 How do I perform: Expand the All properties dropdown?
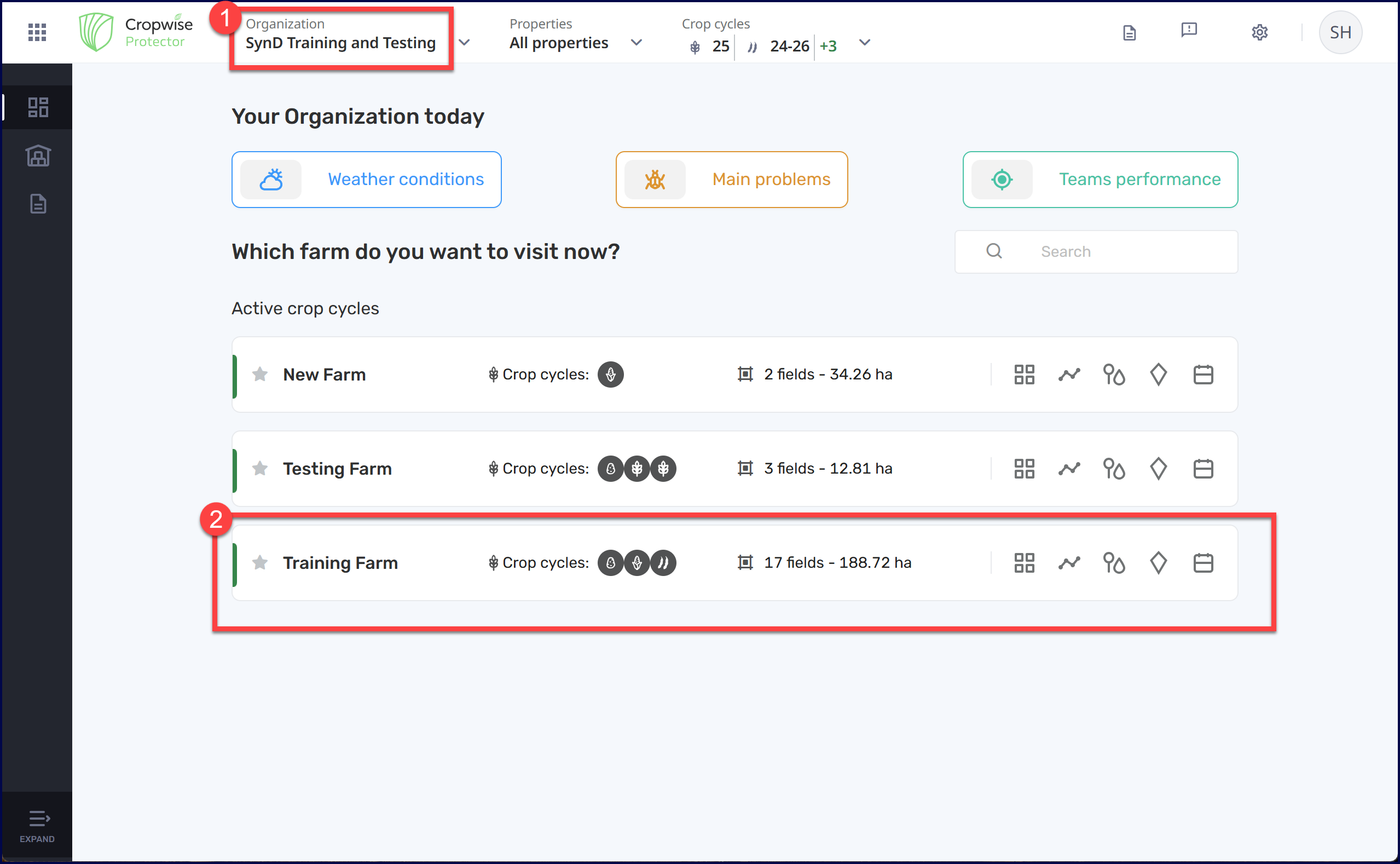tap(636, 42)
